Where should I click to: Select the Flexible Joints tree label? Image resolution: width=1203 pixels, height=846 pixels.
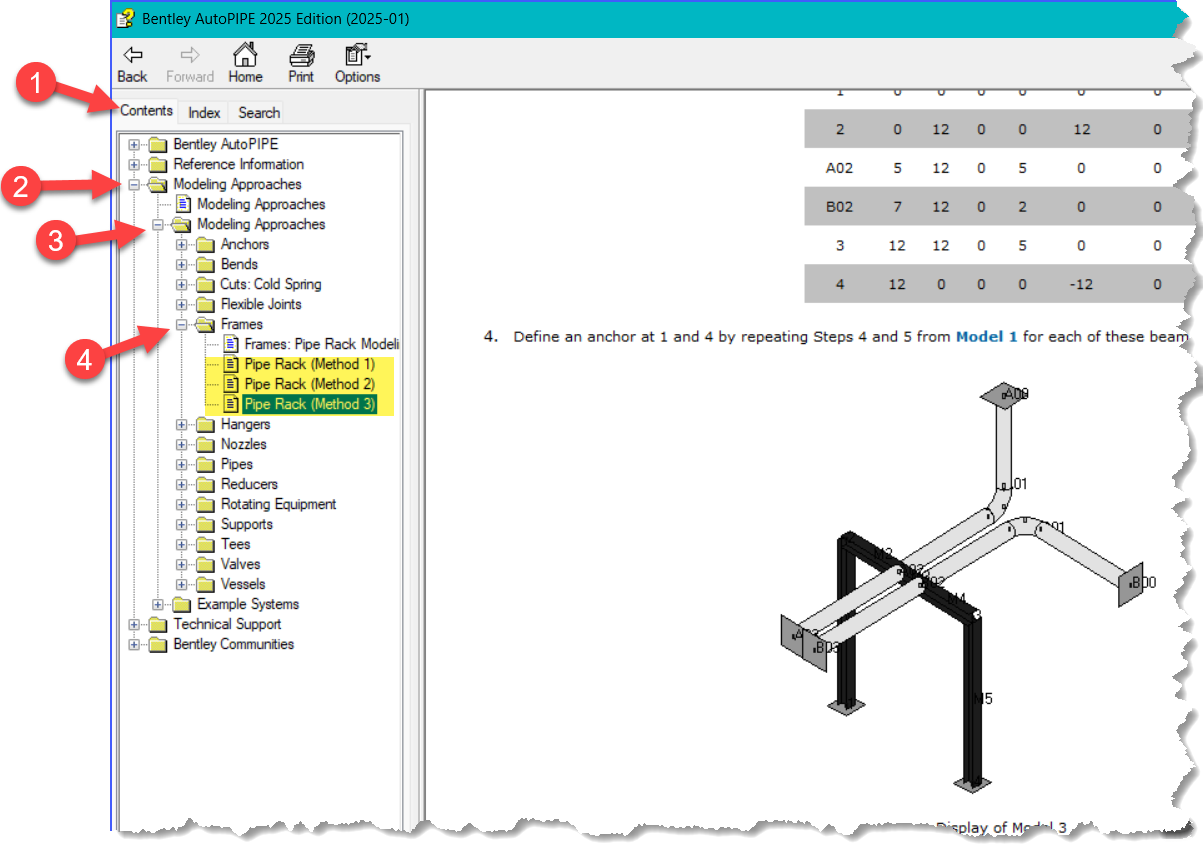coord(261,304)
